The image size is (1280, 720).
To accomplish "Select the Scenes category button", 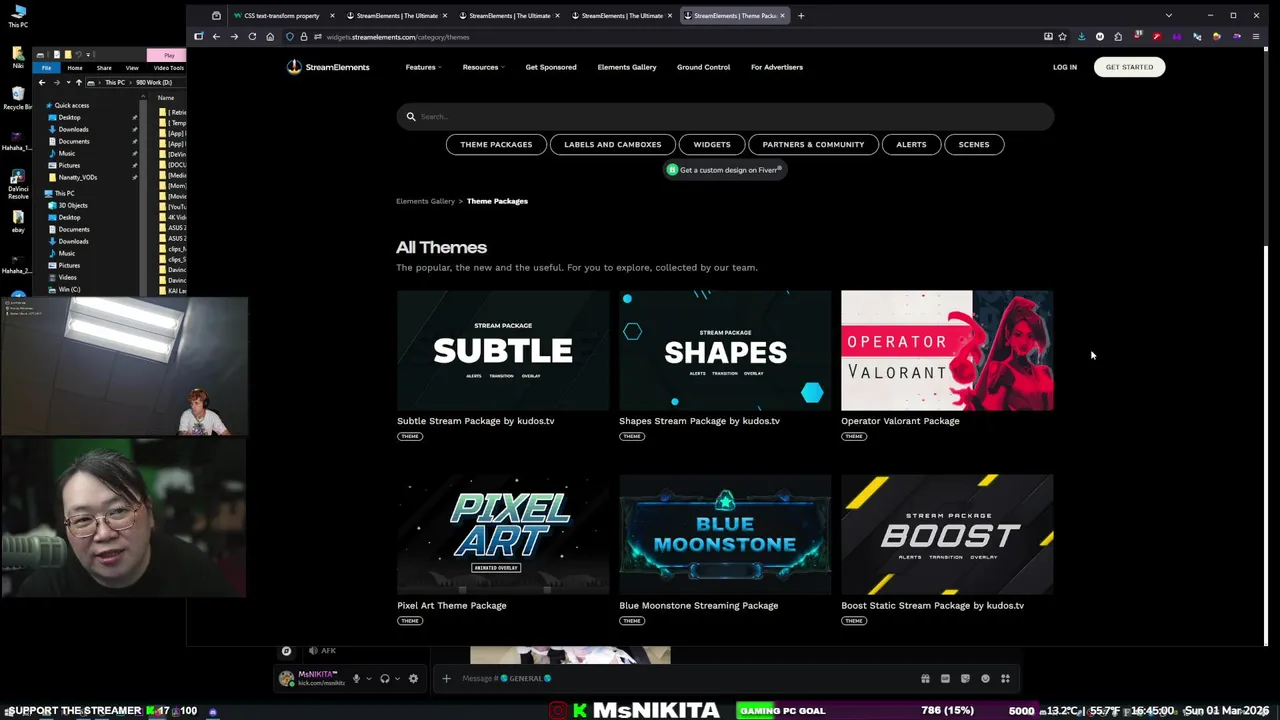I will (x=974, y=144).
